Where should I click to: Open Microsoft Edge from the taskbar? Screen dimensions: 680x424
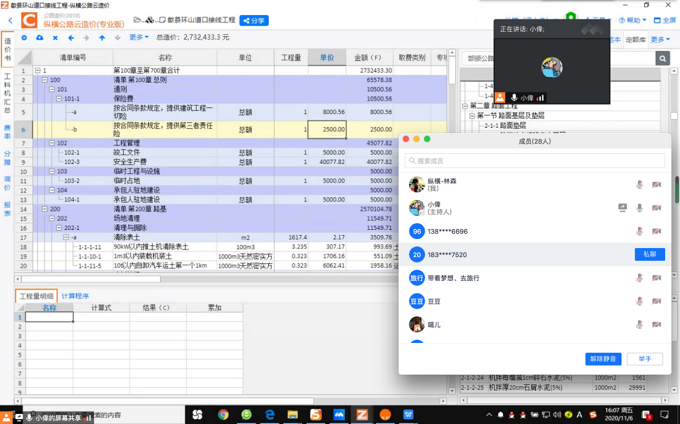tap(269, 415)
